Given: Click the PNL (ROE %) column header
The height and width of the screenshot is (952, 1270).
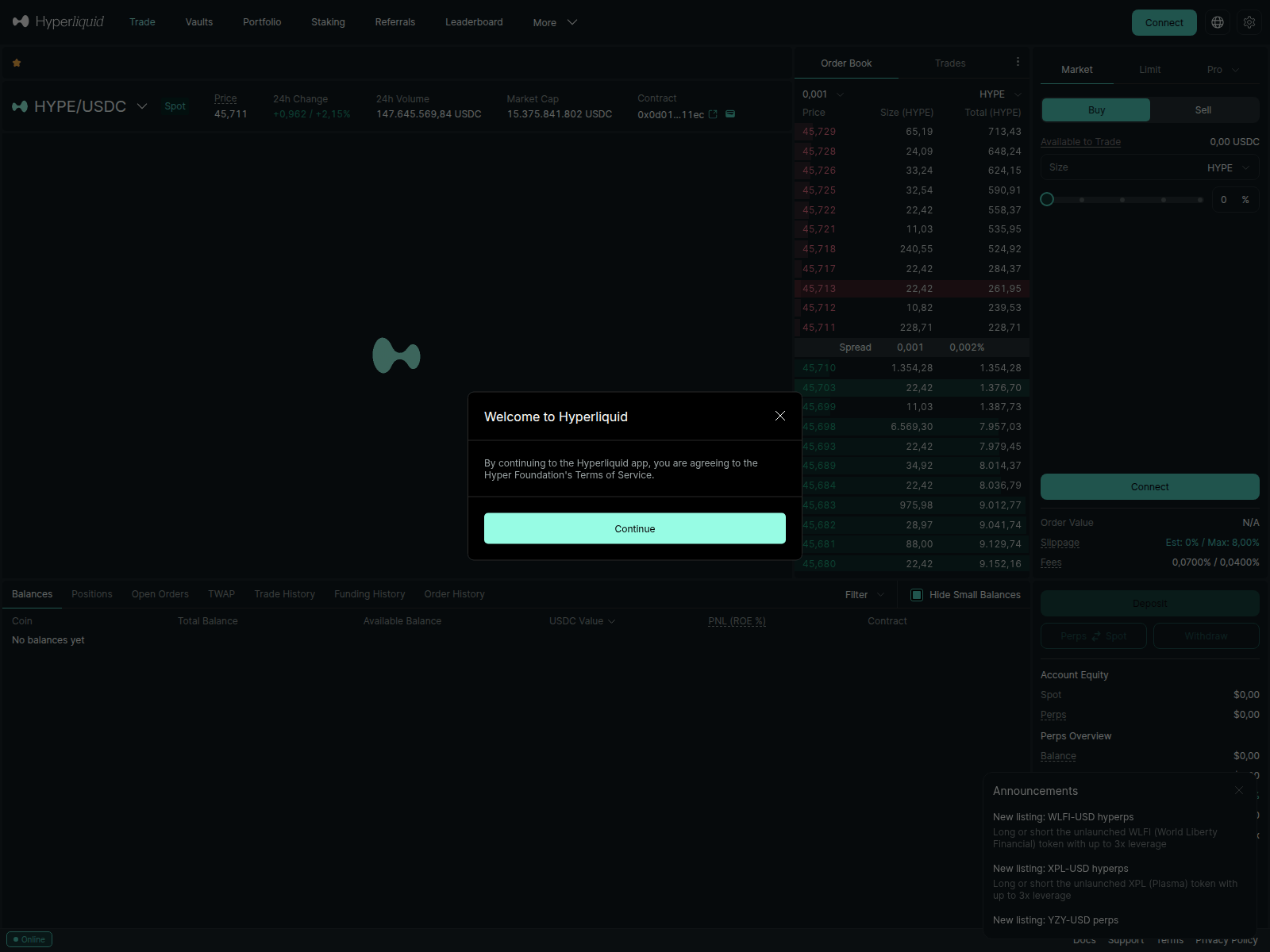Looking at the screenshot, I should pos(737,621).
